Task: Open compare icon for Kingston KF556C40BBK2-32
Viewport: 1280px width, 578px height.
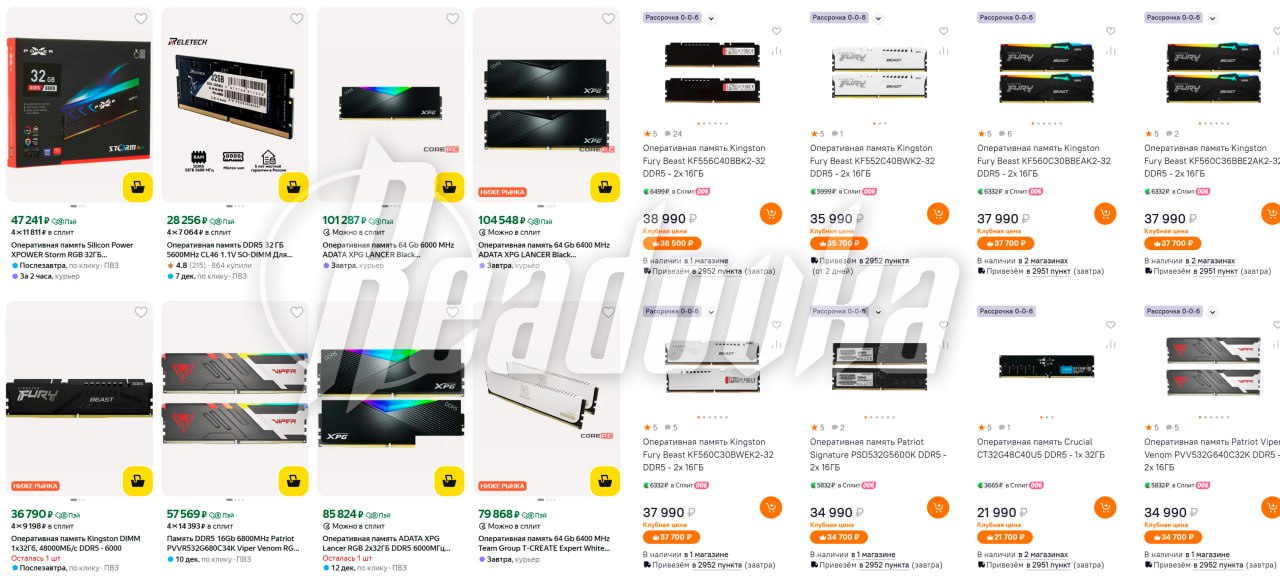Action: point(776,51)
